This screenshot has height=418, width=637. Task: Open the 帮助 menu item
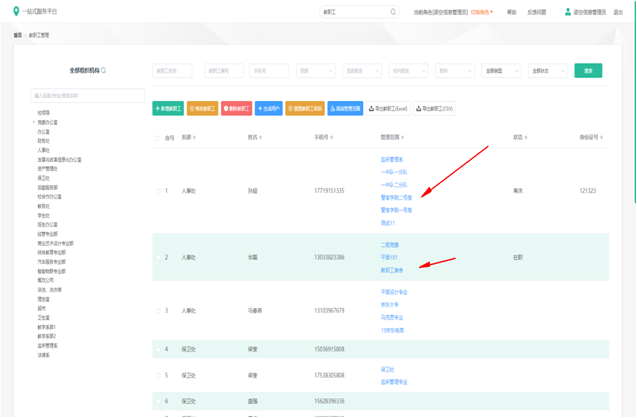[512, 12]
